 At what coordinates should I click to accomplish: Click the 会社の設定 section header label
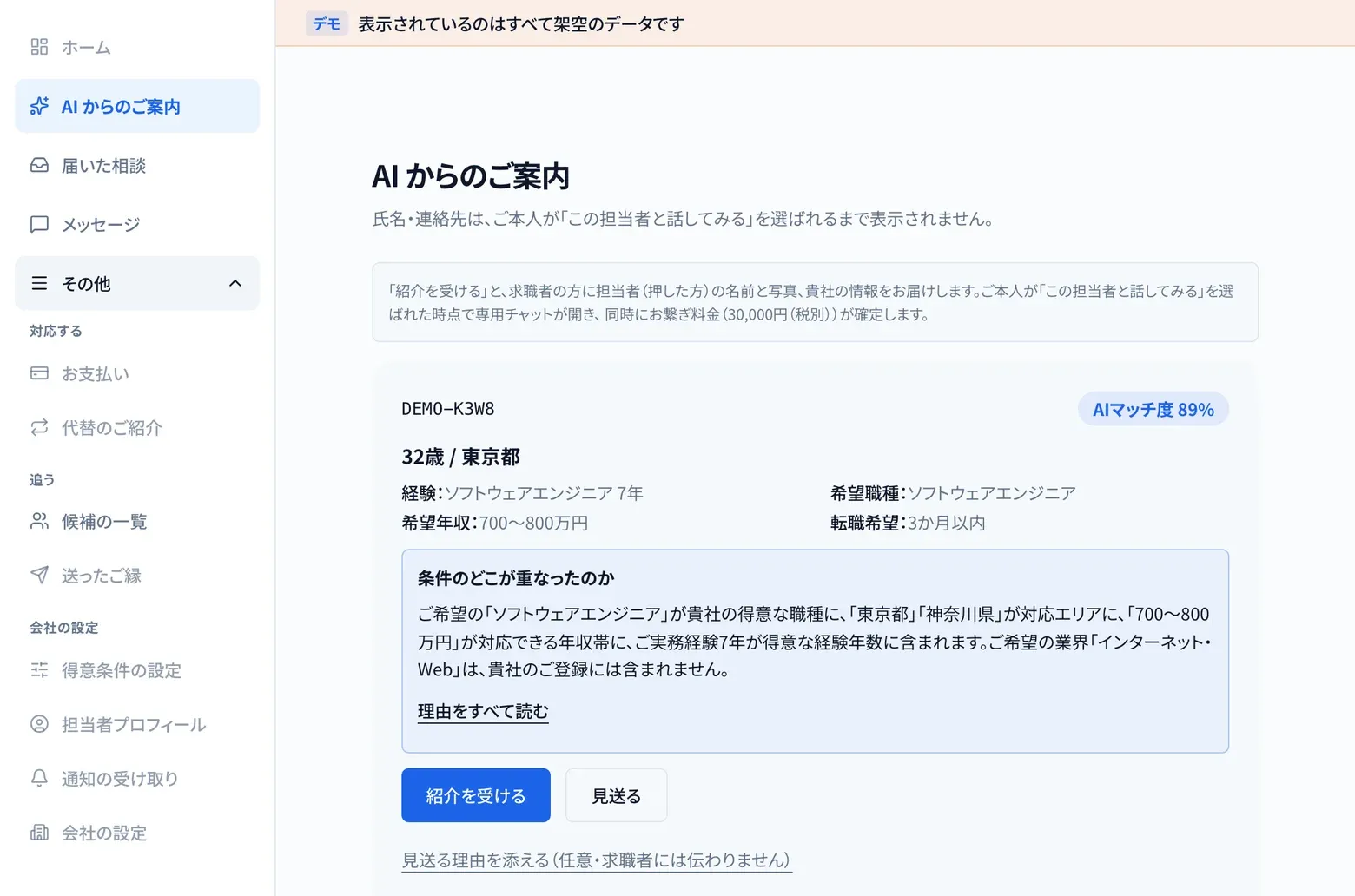(63, 627)
